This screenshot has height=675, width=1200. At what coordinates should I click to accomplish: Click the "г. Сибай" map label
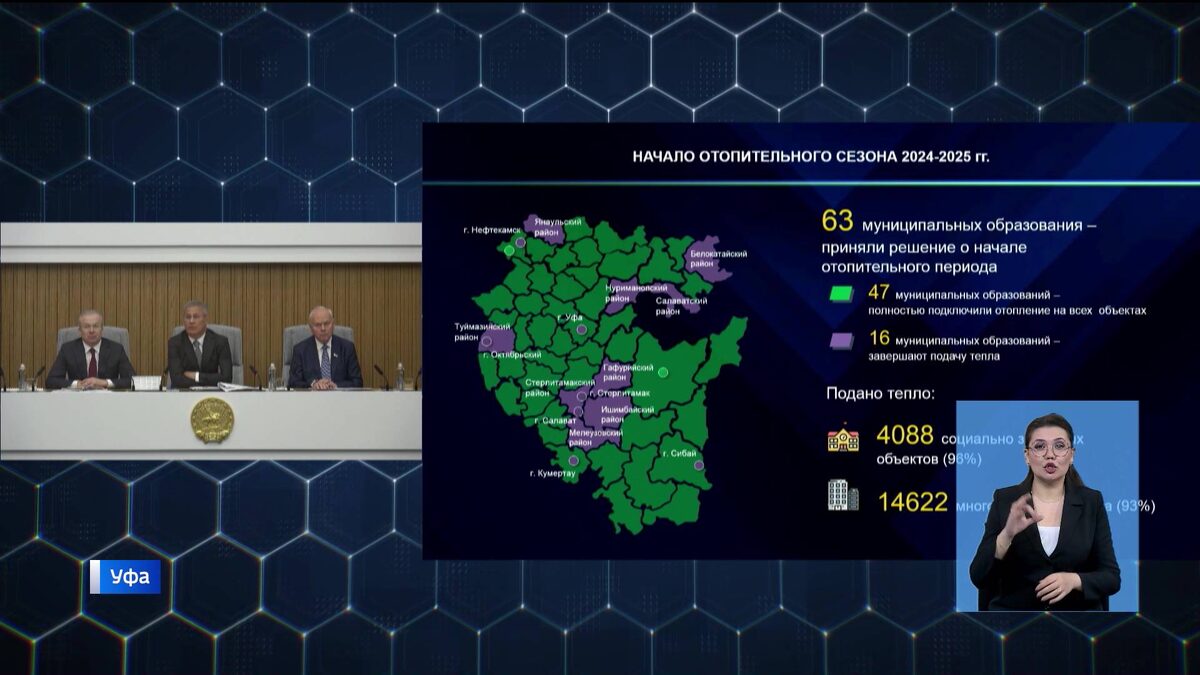[679, 453]
